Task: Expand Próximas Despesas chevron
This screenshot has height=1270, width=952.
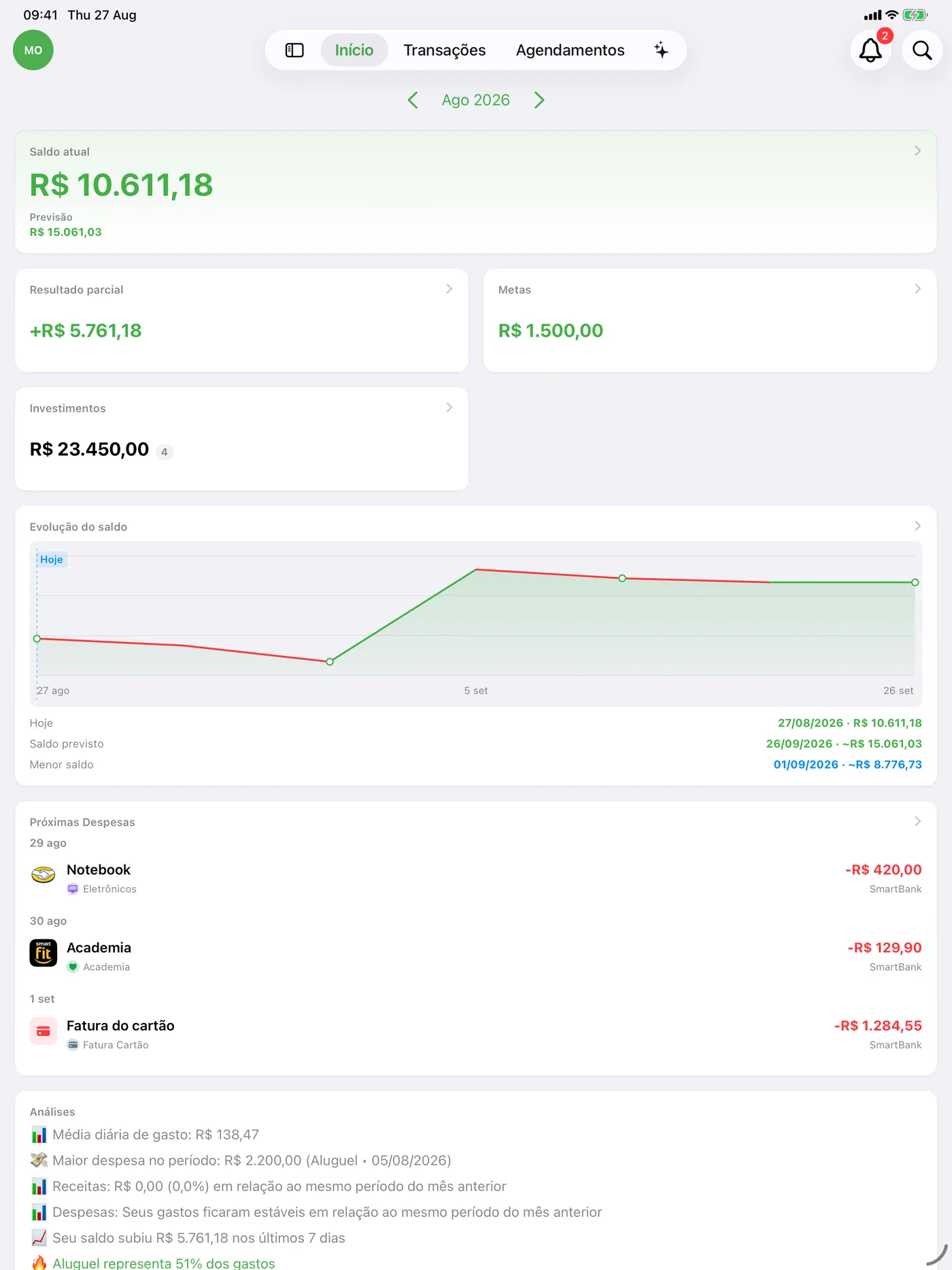Action: click(x=917, y=821)
